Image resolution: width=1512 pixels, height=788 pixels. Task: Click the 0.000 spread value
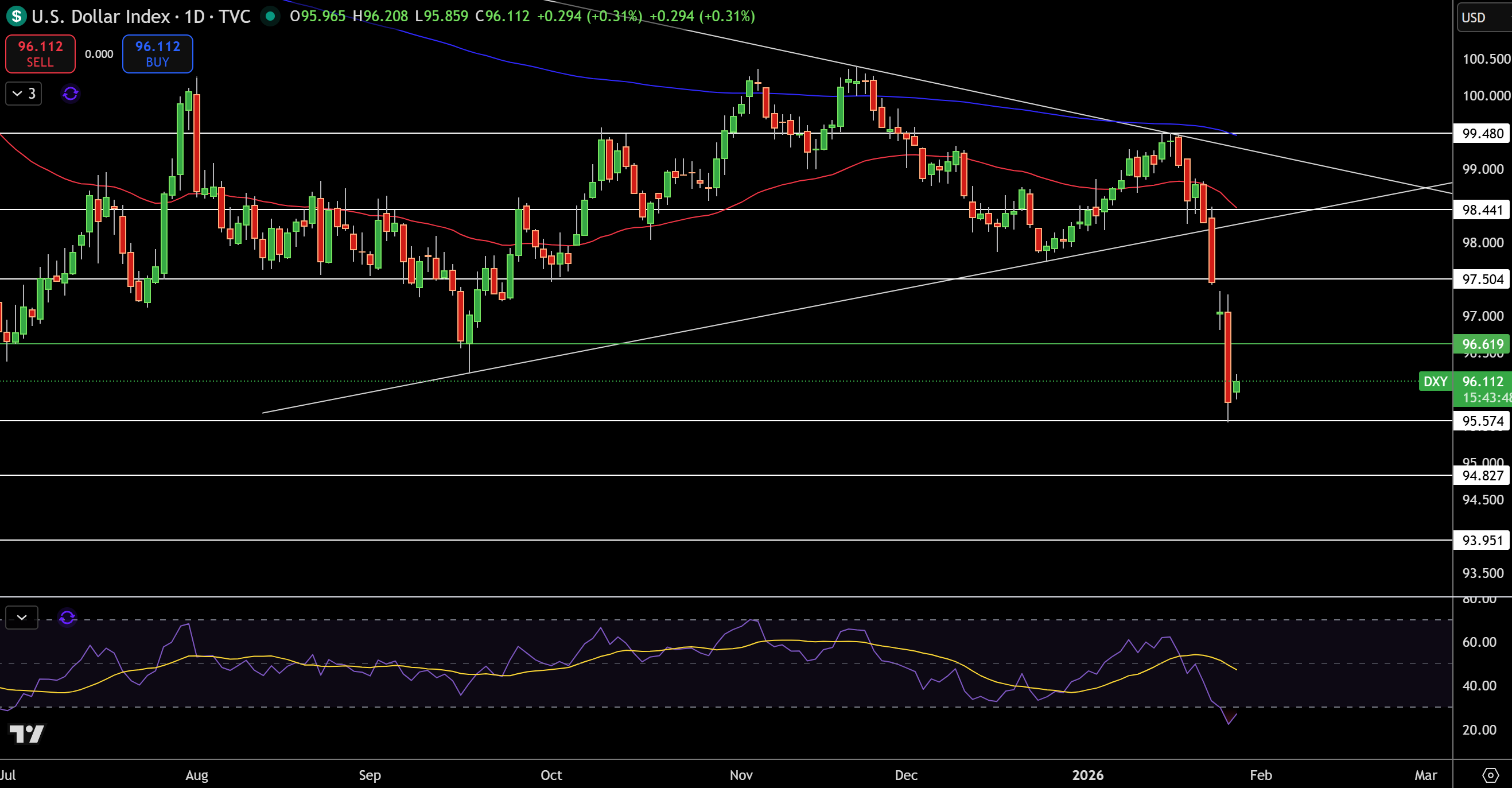click(x=99, y=54)
